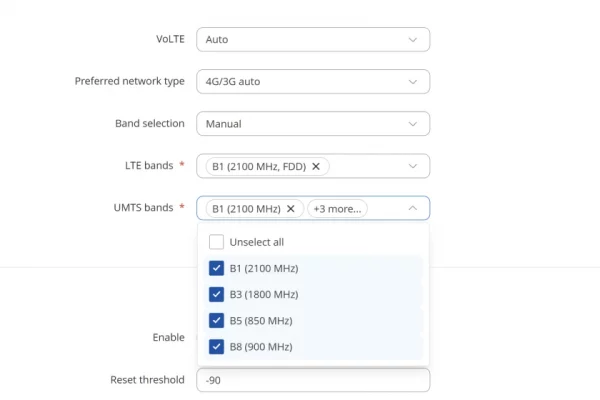Uncheck the B8 (900 MHz) checkbox
This screenshot has width=600, height=400.
click(216, 346)
